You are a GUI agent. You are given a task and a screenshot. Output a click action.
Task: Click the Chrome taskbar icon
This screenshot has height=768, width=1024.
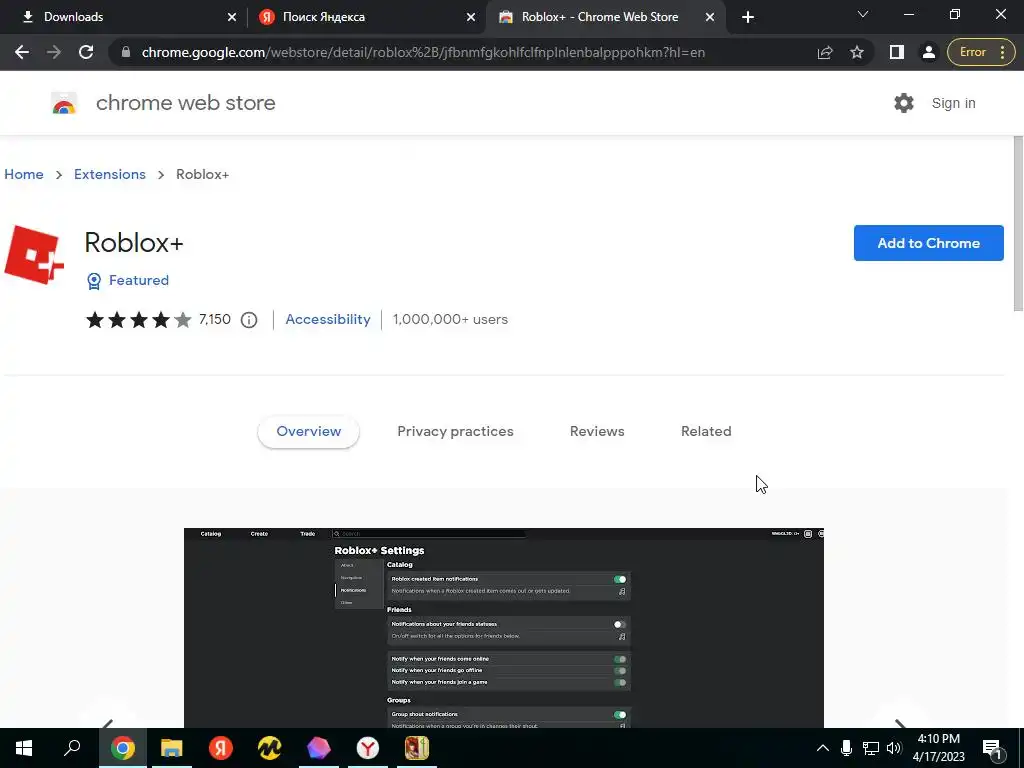coord(123,748)
